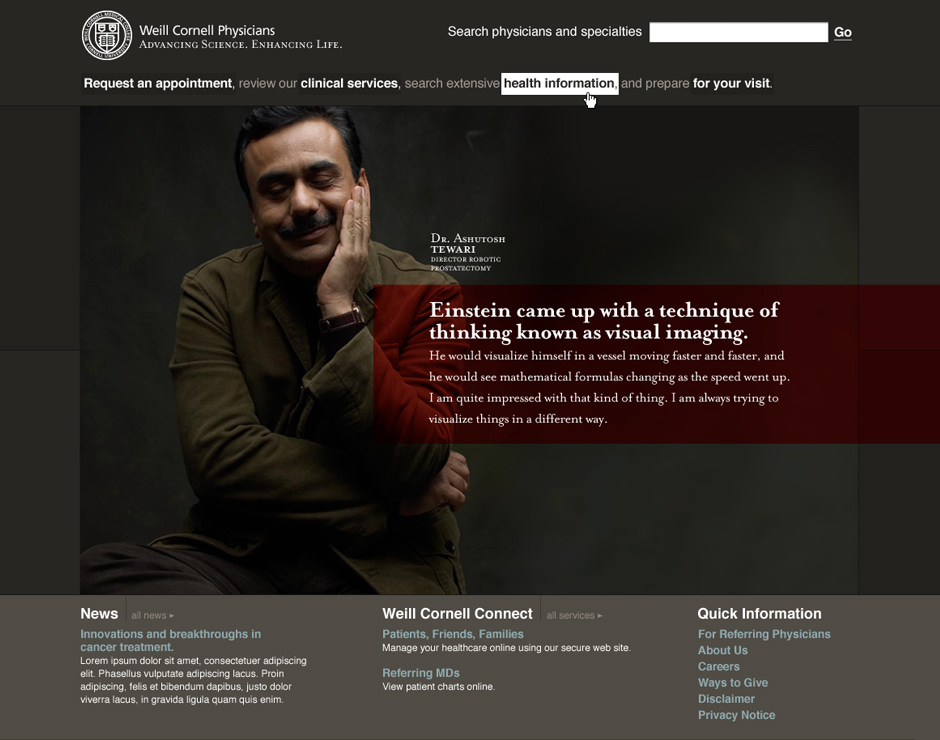This screenshot has height=740, width=940.
Task: Select clinical services in the navigation sentence
Action: click(x=349, y=83)
